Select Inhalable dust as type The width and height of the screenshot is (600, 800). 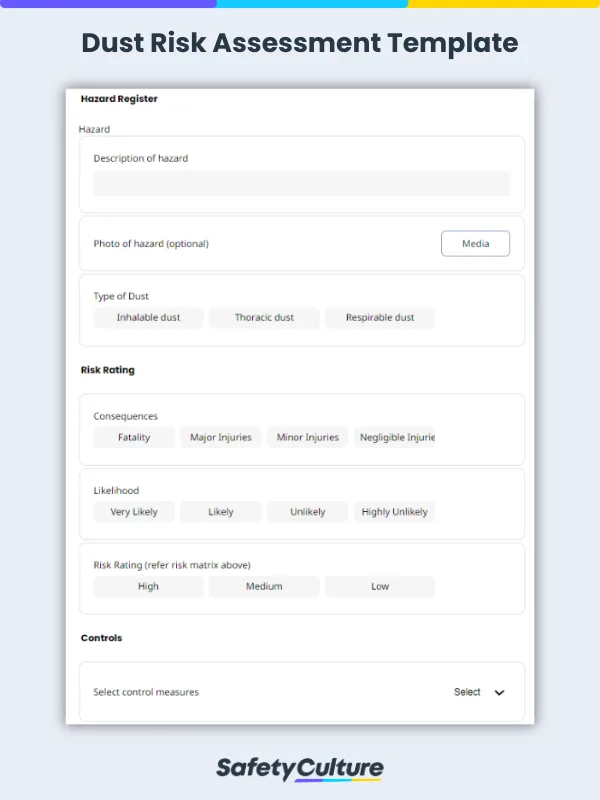click(x=148, y=317)
